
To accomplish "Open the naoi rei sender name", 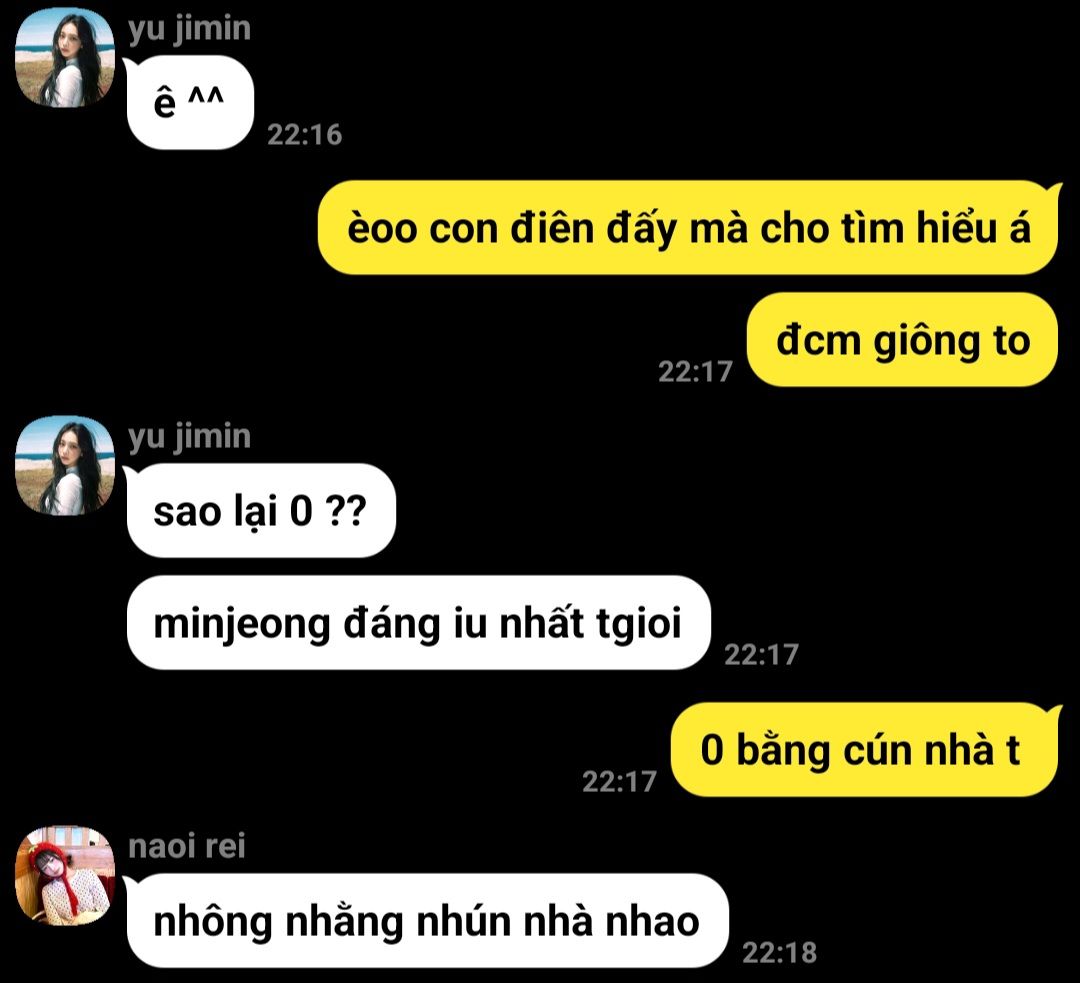I will [187, 846].
